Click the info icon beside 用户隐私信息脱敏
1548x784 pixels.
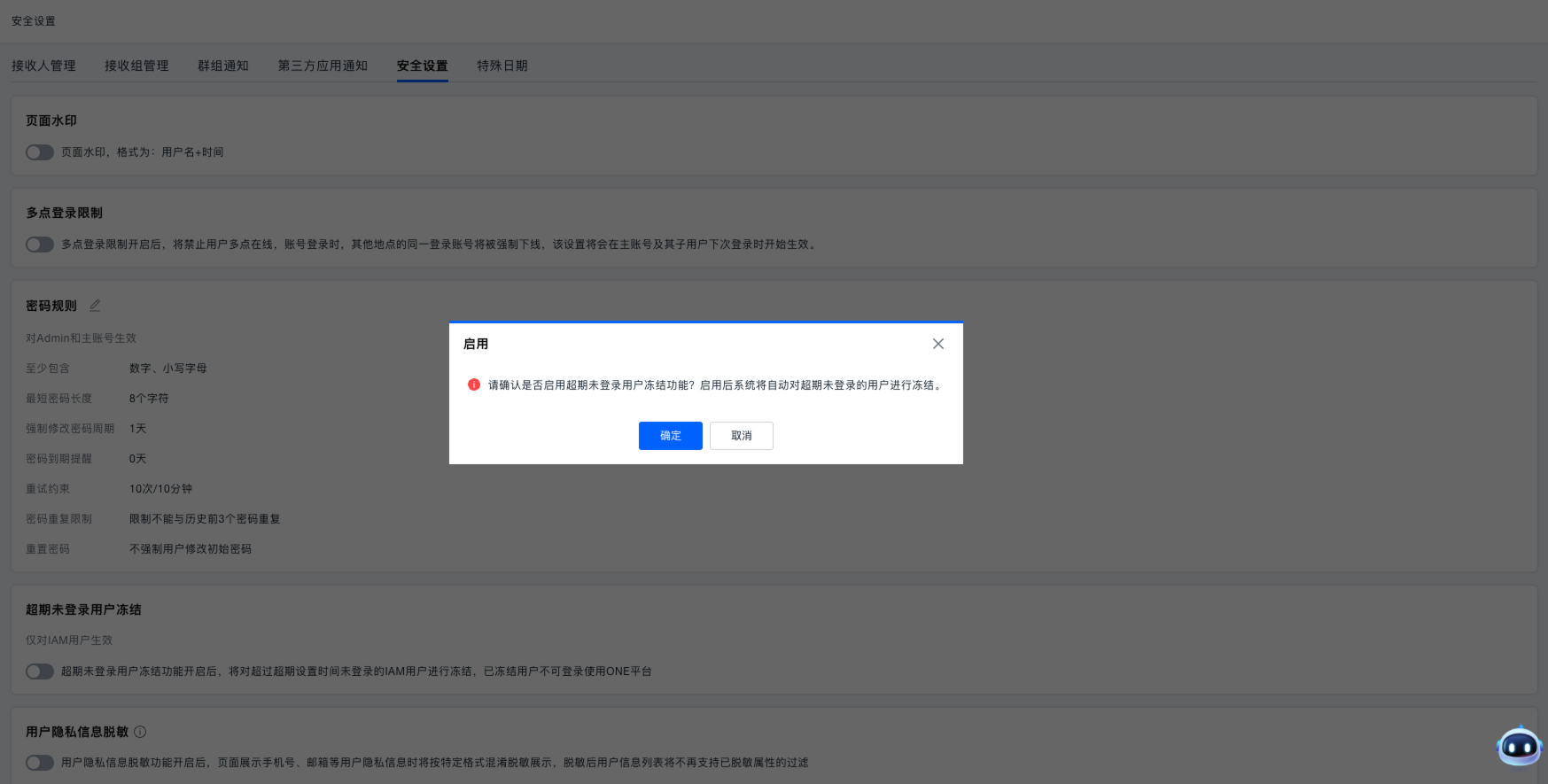[x=140, y=732]
